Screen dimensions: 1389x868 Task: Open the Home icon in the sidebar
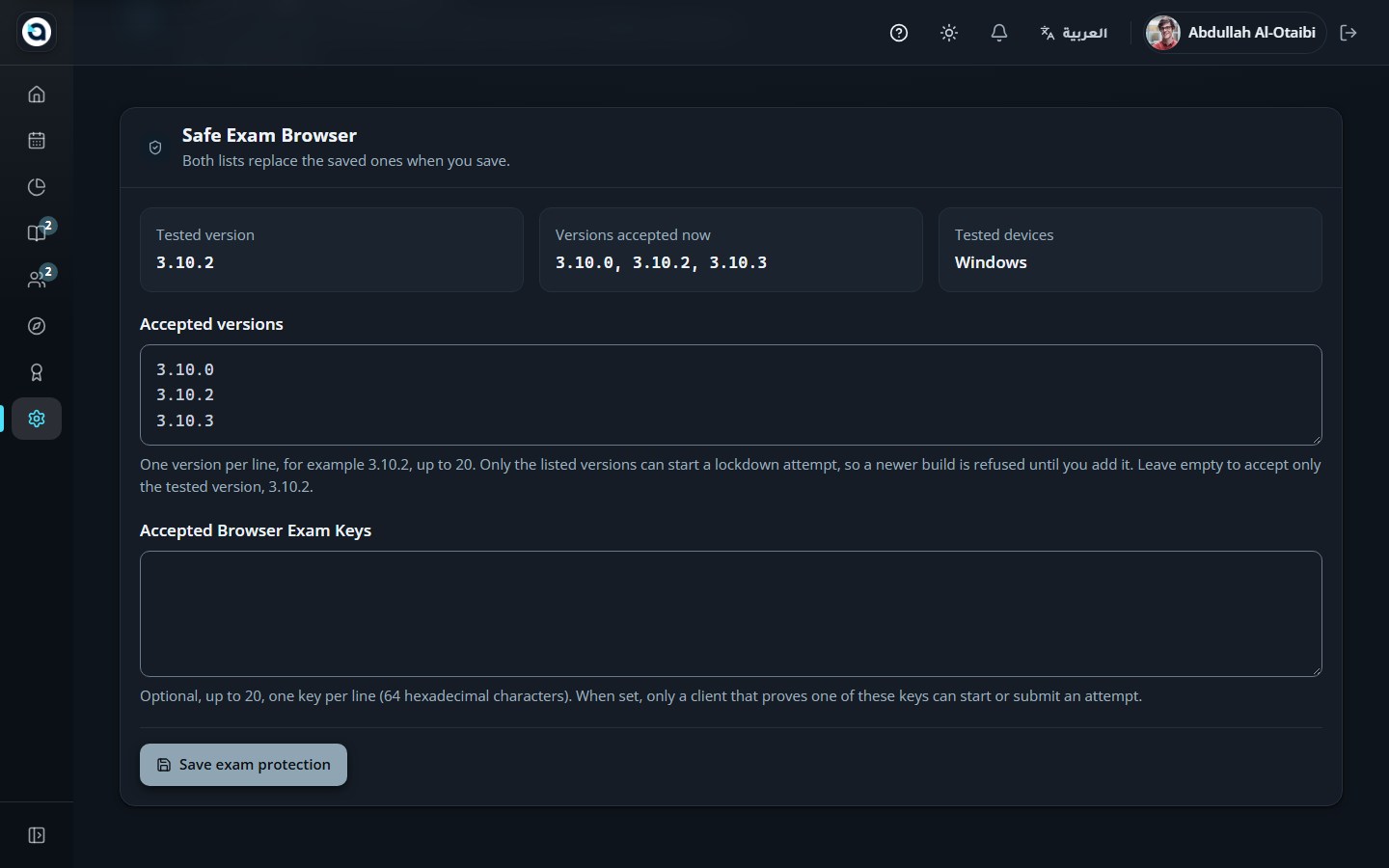tap(37, 95)
